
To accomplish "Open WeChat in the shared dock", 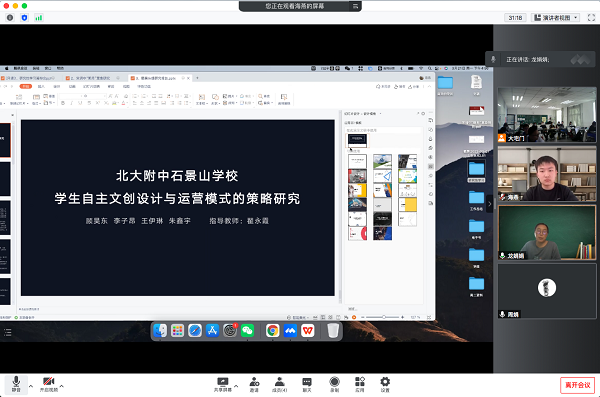I will 248,330.
